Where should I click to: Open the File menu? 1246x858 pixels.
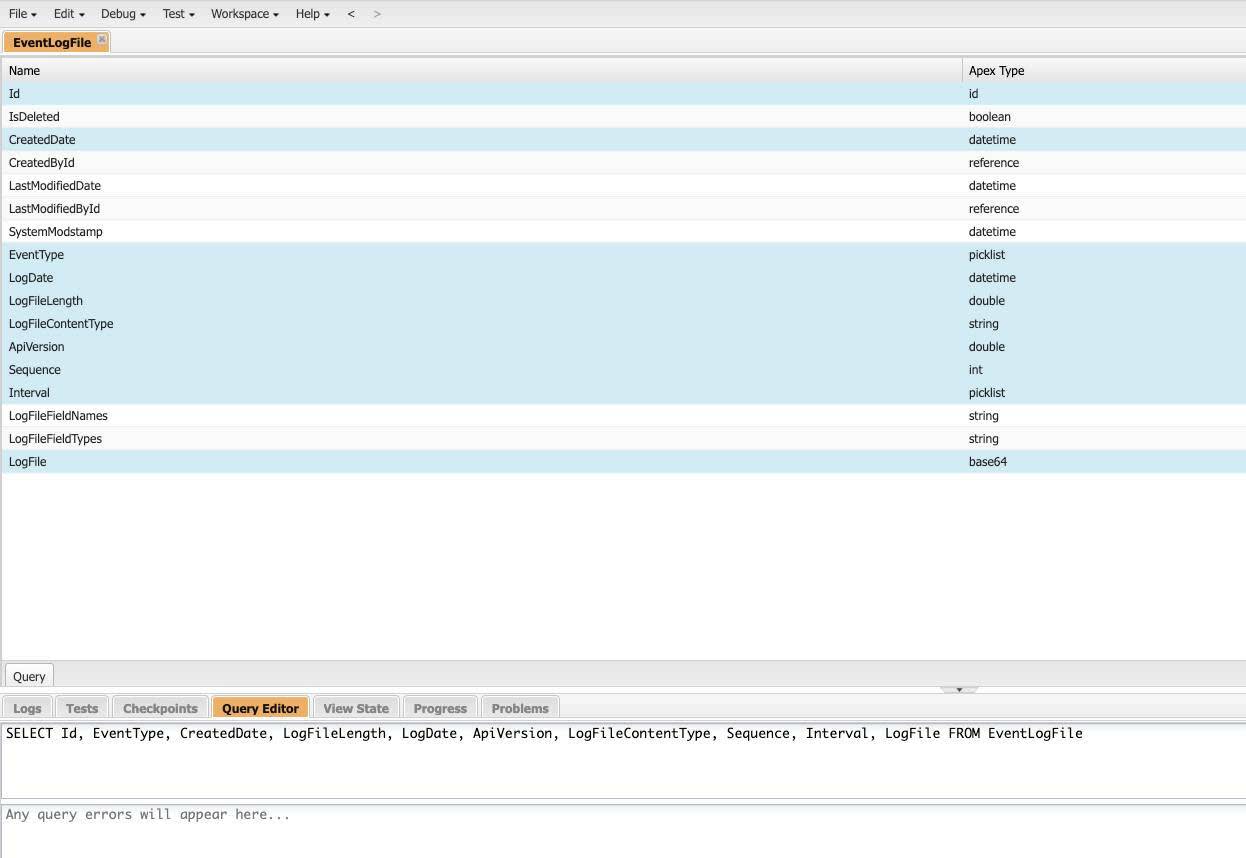pyautogui.click(x=22, y=14)
